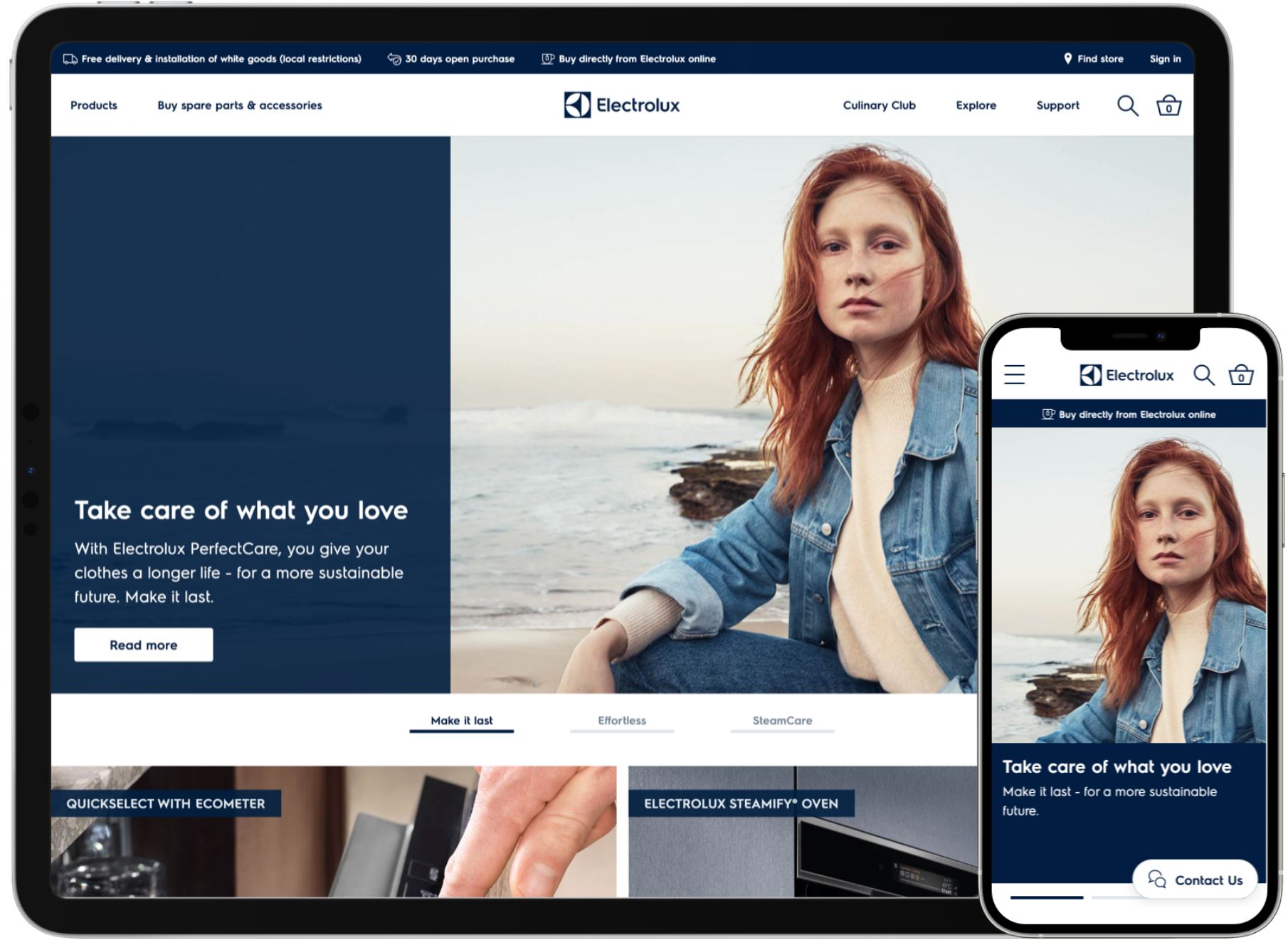Open the shopping basket on the phone

[1242, 374]
